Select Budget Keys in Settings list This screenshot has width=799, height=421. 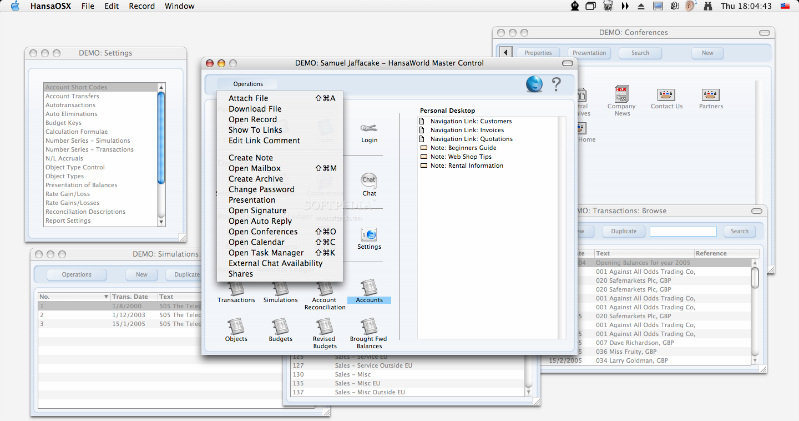click(x=101, y=123)
